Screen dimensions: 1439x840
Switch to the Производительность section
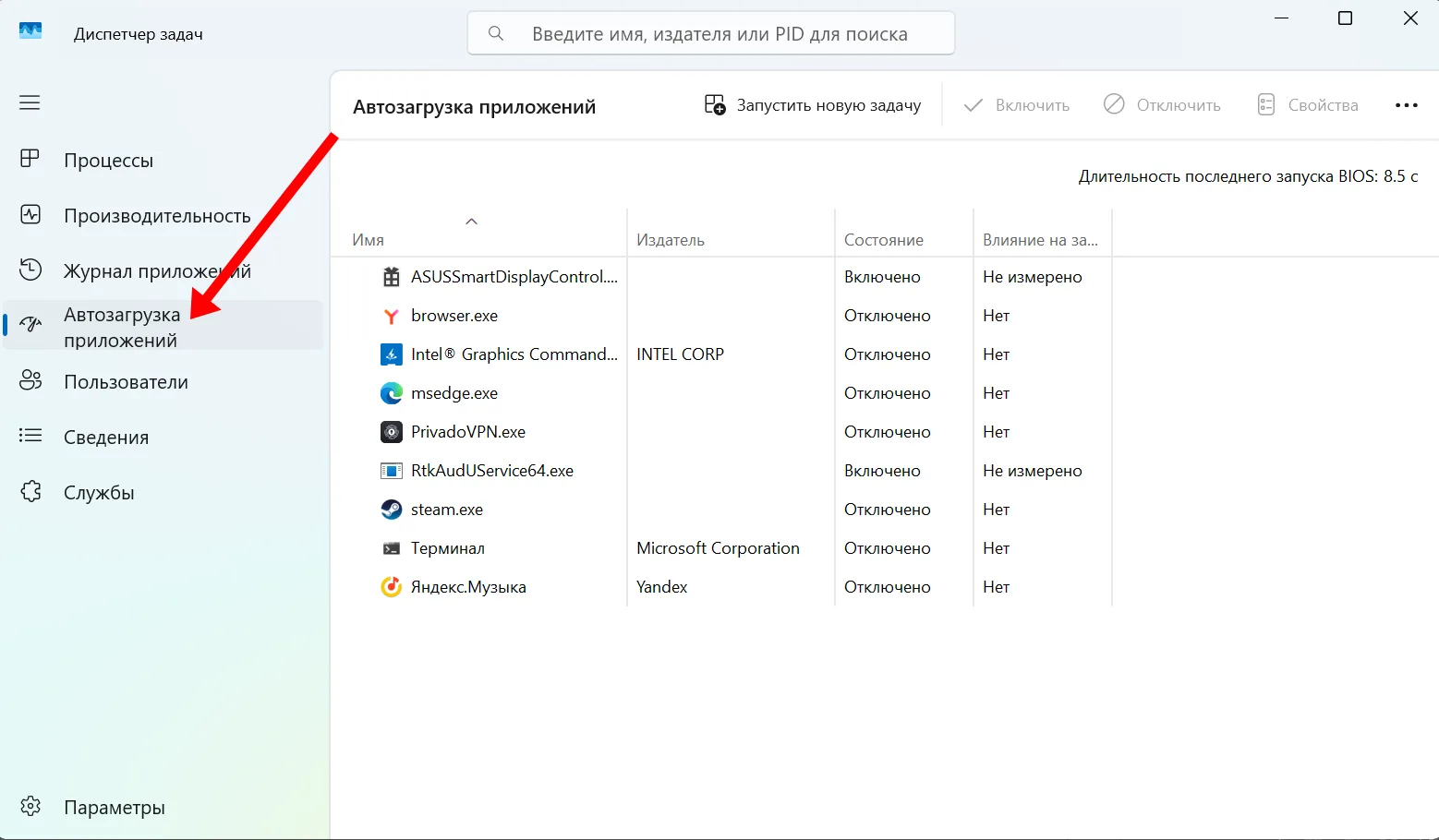click(x=163, y=215)
